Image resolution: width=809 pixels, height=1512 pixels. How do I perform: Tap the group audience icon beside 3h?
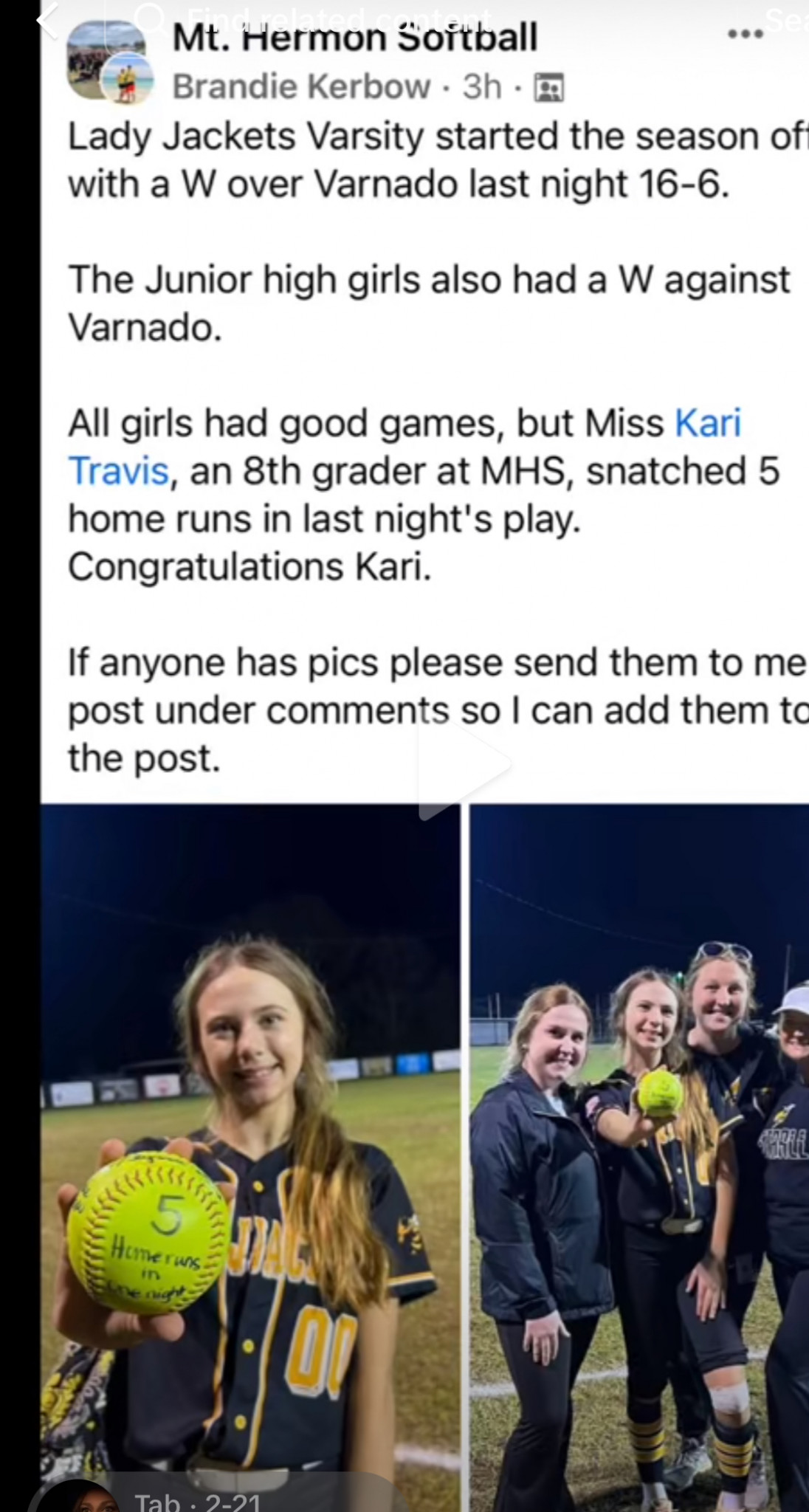548,88
